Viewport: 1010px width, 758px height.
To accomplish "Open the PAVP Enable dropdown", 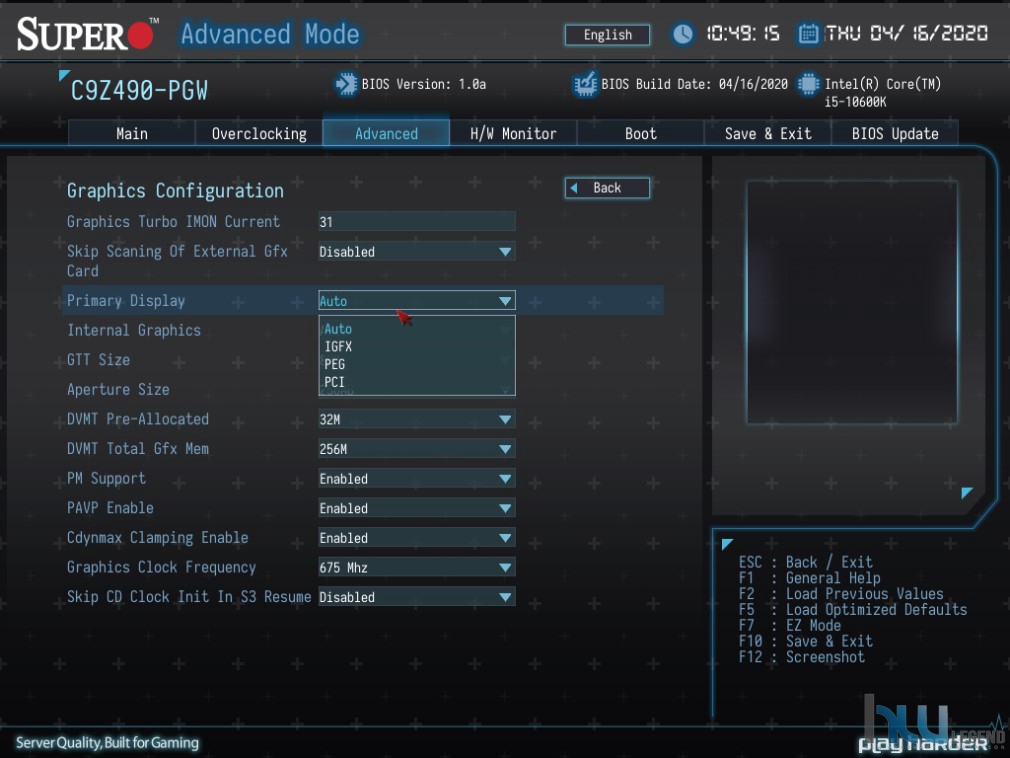I will (x=417, y=508).
